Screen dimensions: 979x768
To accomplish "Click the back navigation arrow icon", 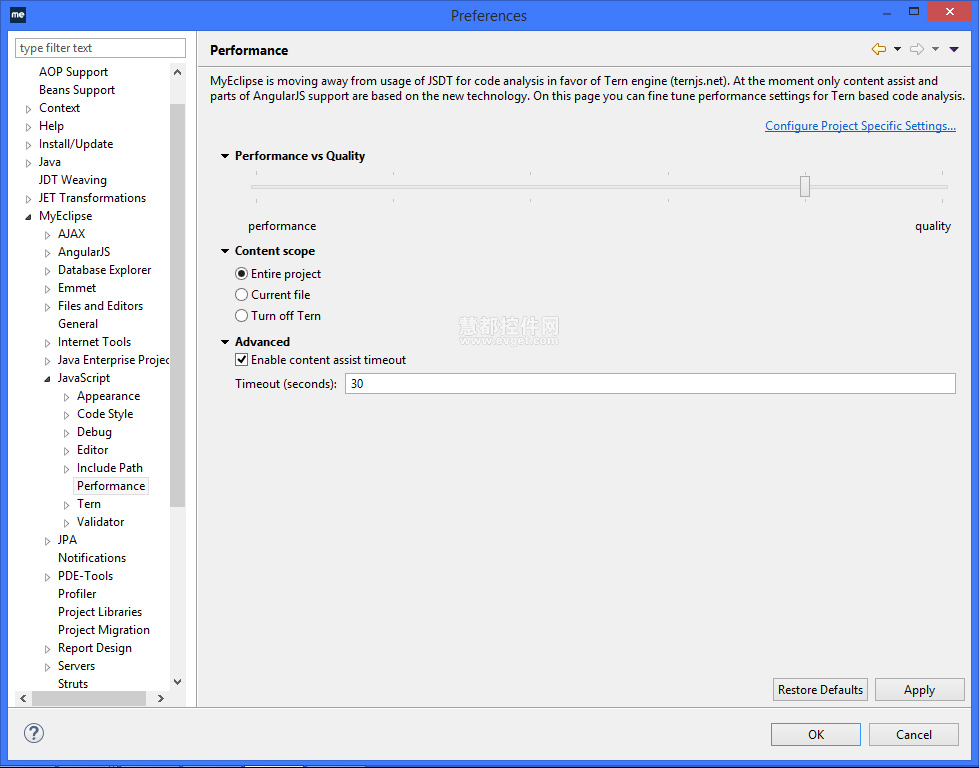I will pos(878,50).
